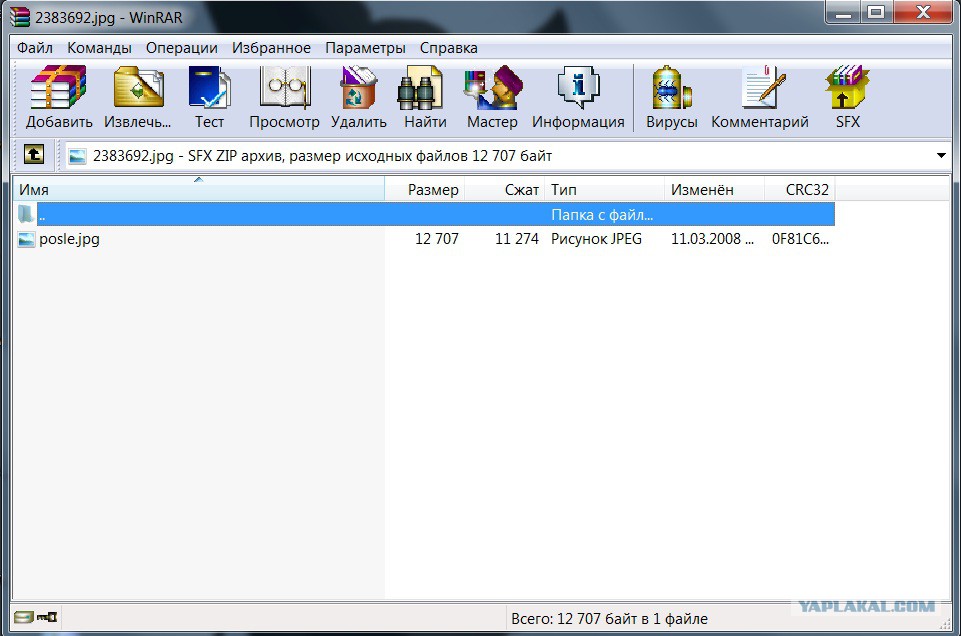Open the Найти (Find) binoculars tool
The width and height of the screenshot is (961, 636).
420,88
